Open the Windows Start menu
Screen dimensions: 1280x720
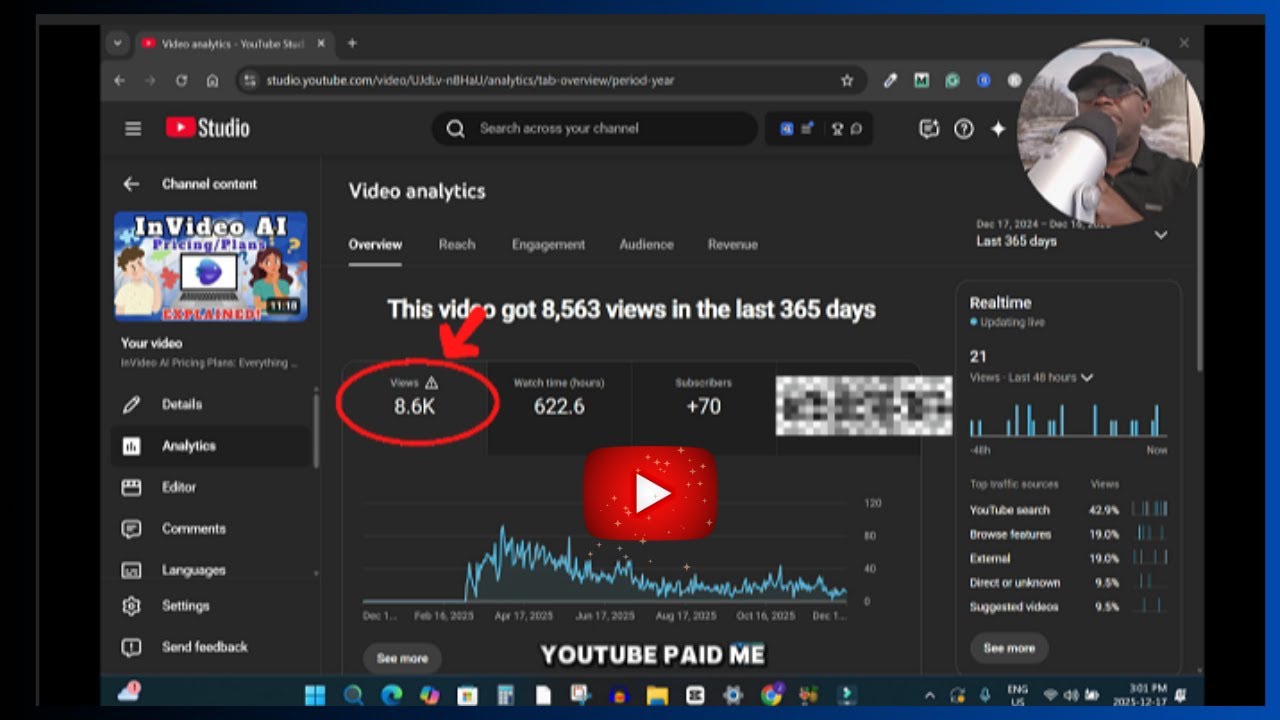(x=314, y=694)
